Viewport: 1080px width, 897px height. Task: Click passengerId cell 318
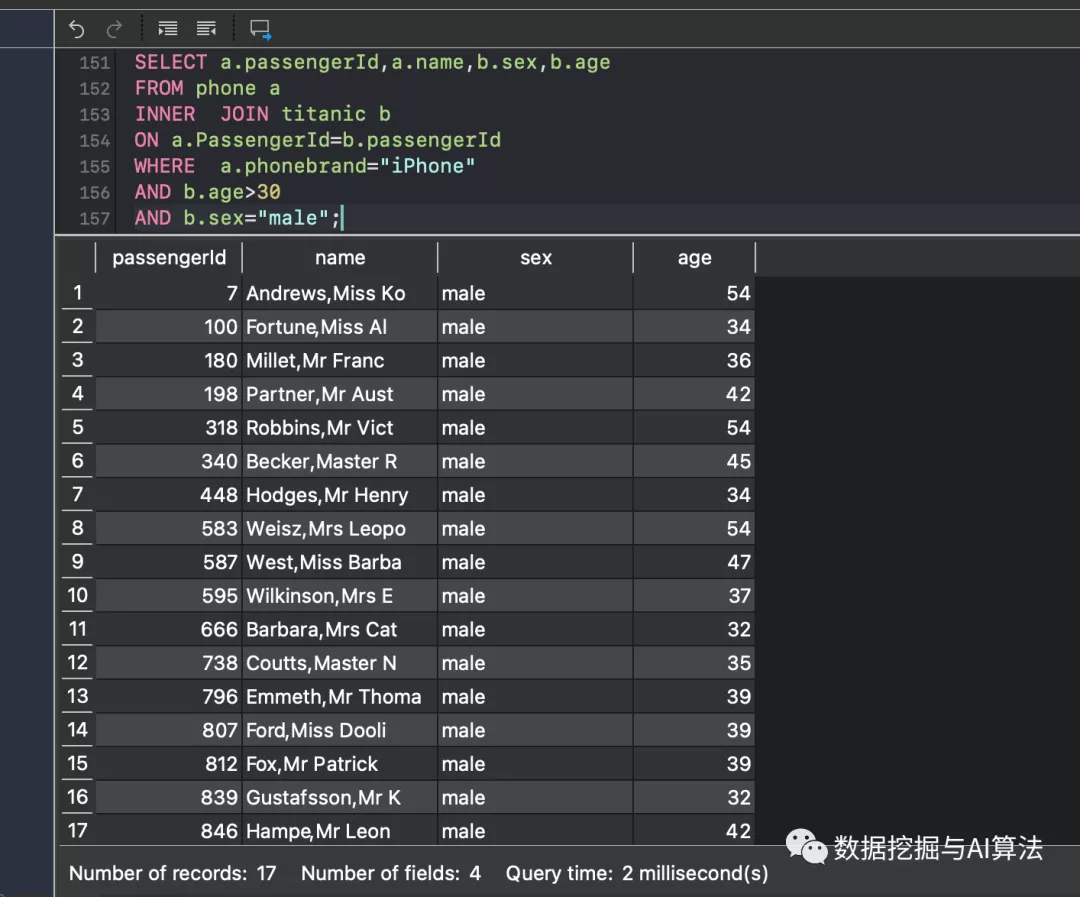tap(169, 428)
